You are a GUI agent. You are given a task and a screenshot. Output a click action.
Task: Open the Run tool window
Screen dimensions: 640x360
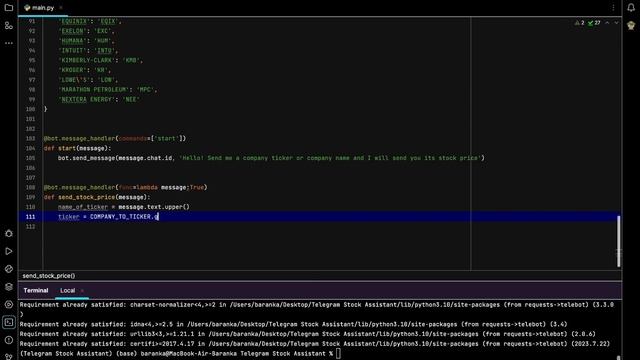tap(9, 251)
